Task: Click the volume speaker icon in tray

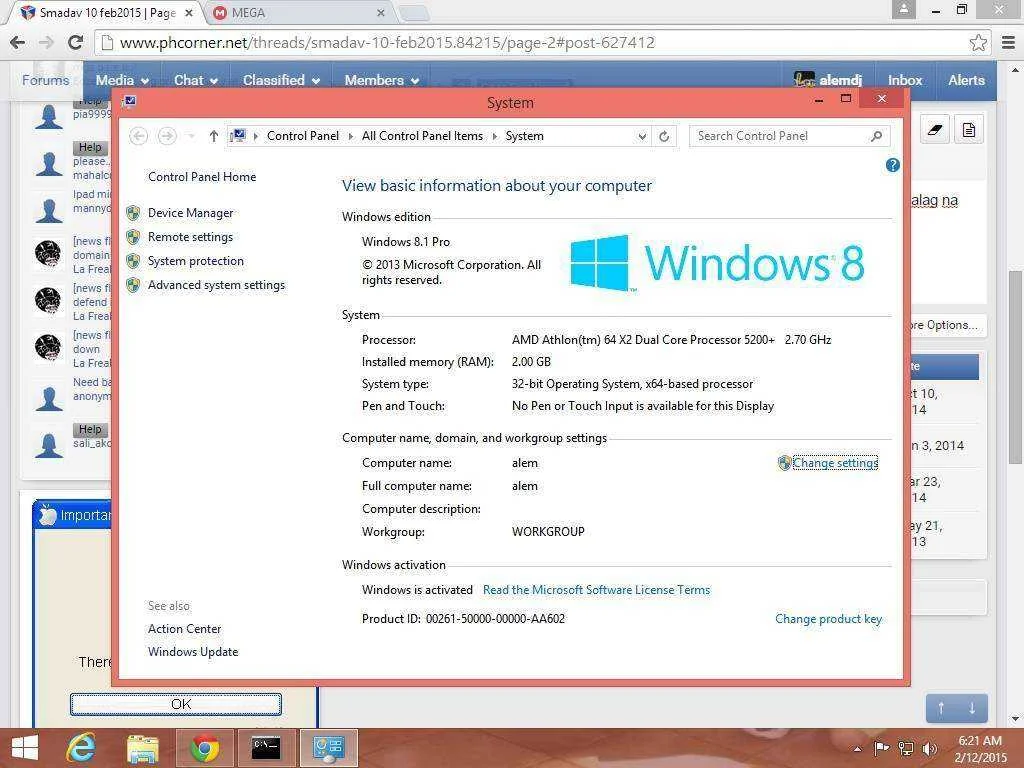Action: coord(929,748)
